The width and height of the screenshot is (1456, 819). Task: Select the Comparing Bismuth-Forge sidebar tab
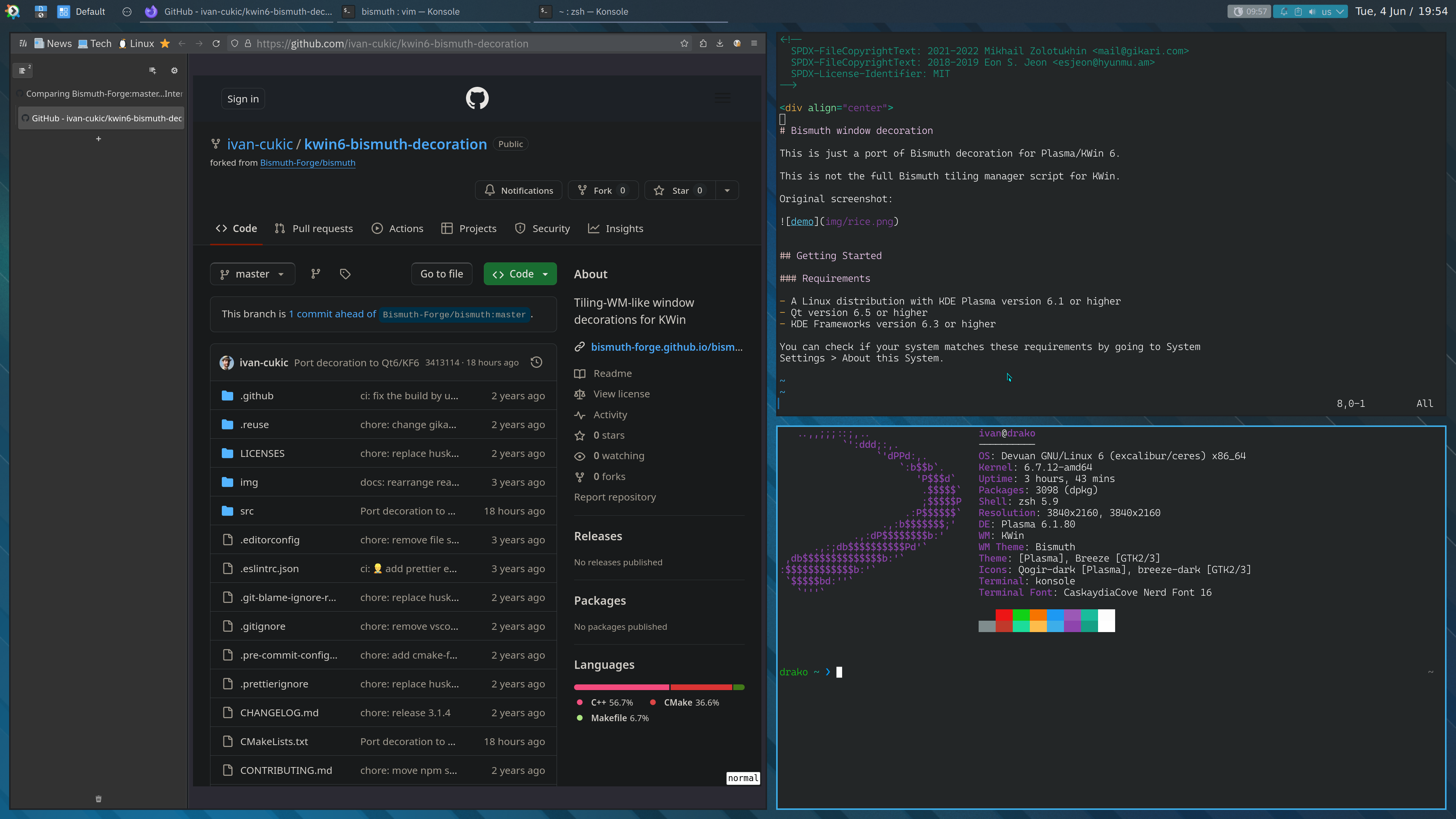pos(100,93)
